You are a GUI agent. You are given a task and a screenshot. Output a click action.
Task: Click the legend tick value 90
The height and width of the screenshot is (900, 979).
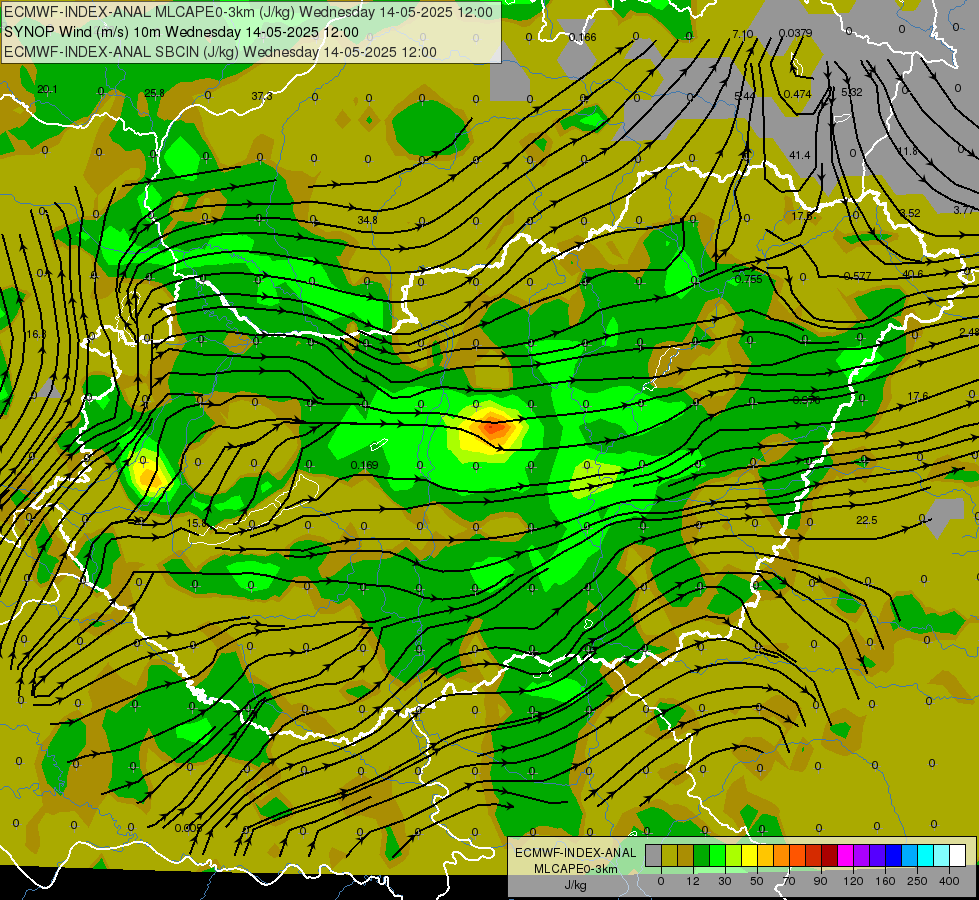(x=820, y=881)
